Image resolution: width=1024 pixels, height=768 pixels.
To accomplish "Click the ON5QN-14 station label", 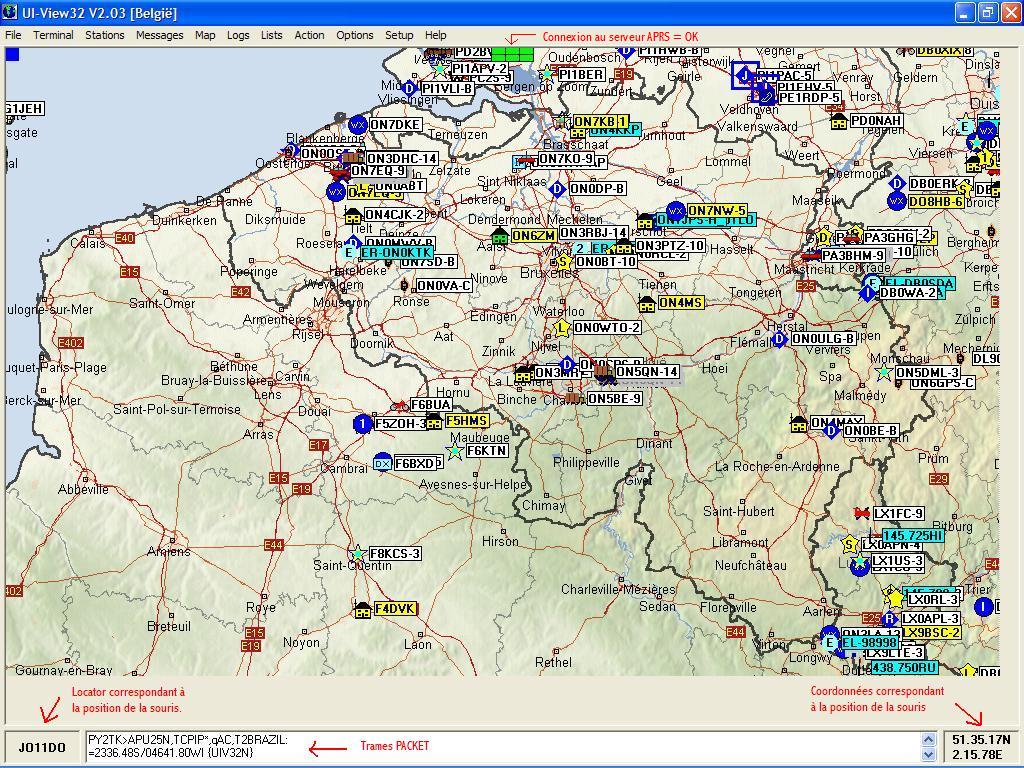I will coord(647,372).
